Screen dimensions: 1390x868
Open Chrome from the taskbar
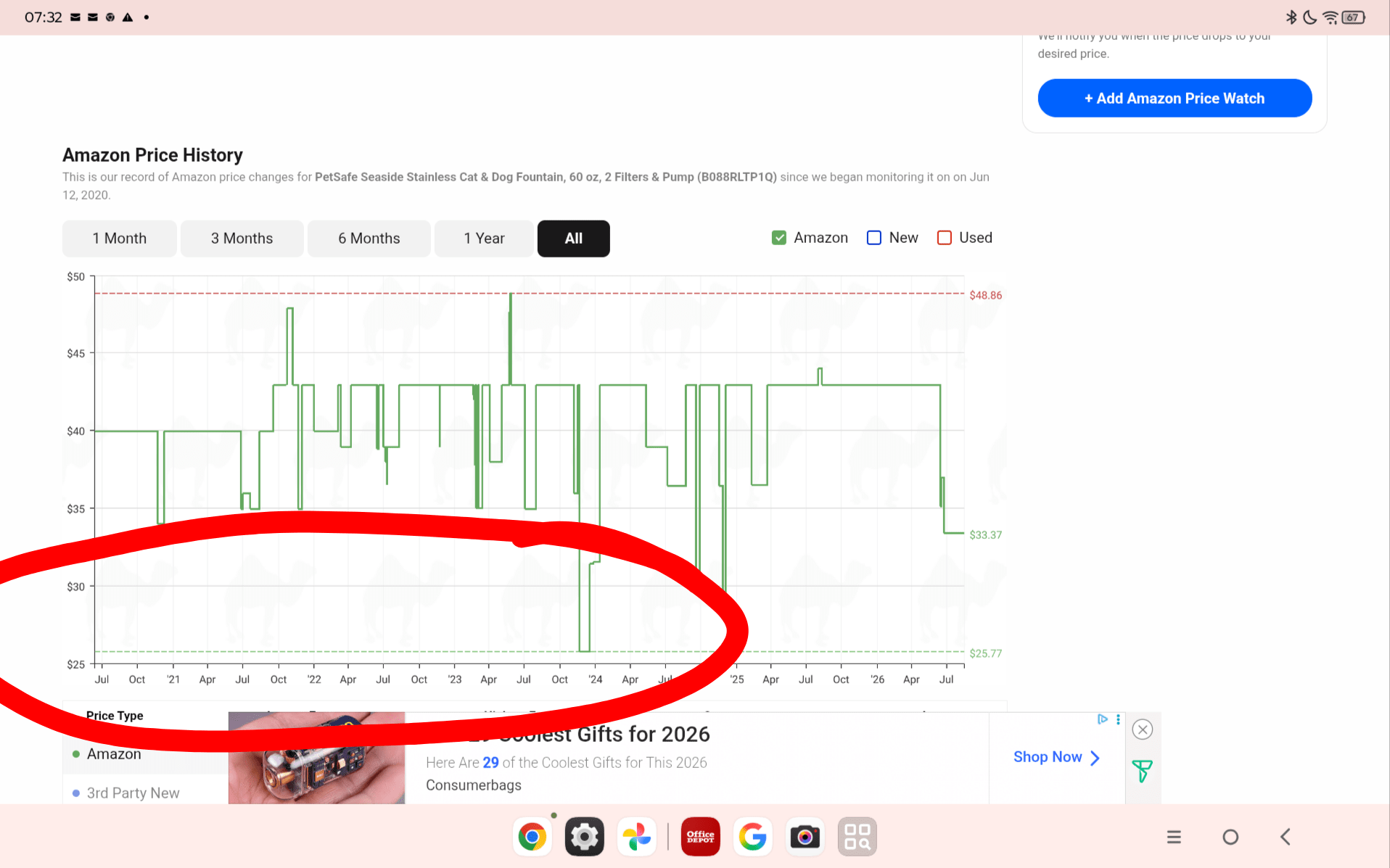(532, 837)
